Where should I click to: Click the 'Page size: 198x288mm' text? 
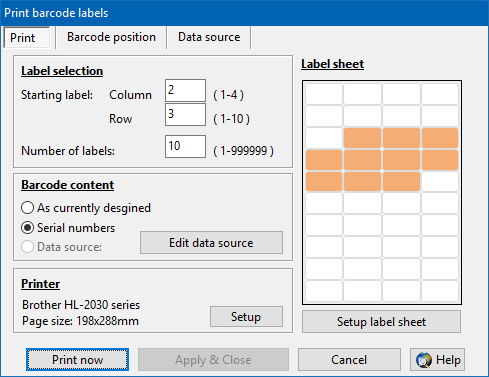(x=80, y=321)
